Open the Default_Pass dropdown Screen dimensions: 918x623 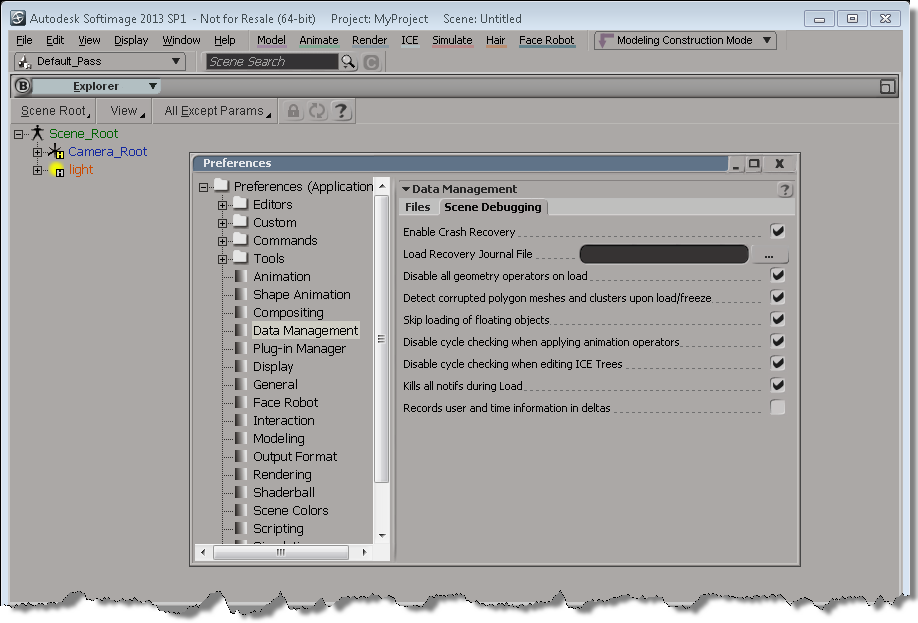(x=100, y=62)
